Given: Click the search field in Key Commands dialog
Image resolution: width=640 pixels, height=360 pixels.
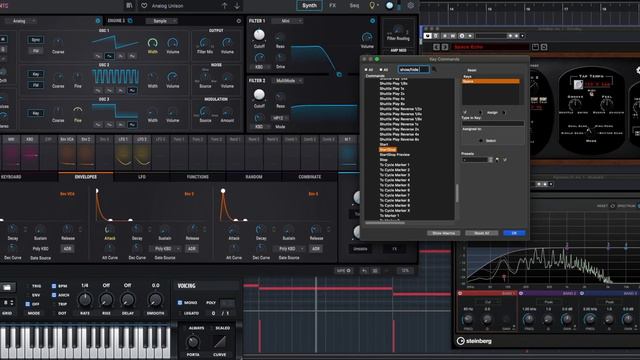Looking at the screenshot, I should [x=413, y=69].
